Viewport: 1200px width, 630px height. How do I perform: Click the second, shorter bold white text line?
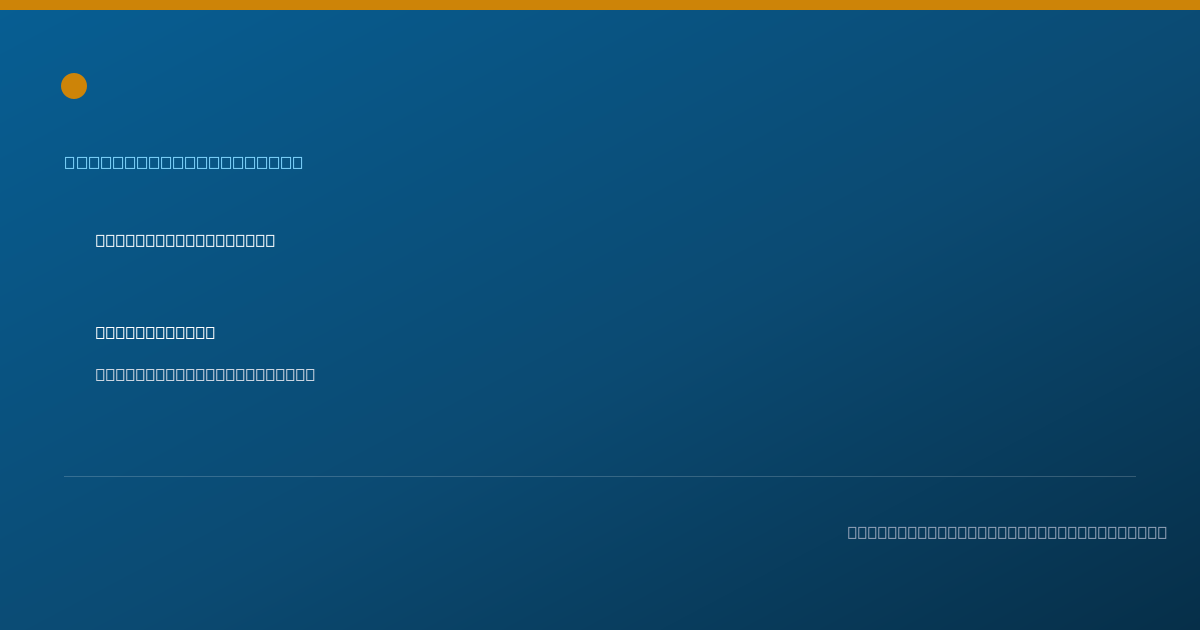pyautogui.click(x=155, y=332)
